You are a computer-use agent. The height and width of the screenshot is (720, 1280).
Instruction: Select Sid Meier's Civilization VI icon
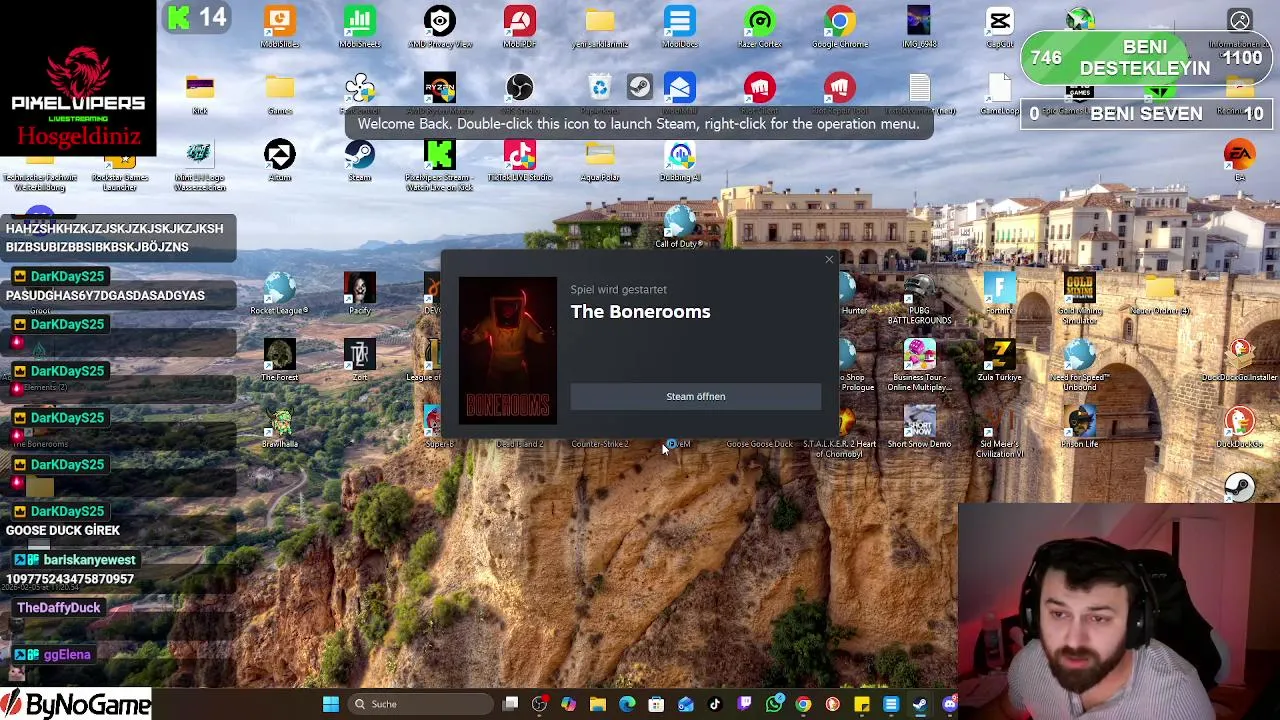(999, 432)
